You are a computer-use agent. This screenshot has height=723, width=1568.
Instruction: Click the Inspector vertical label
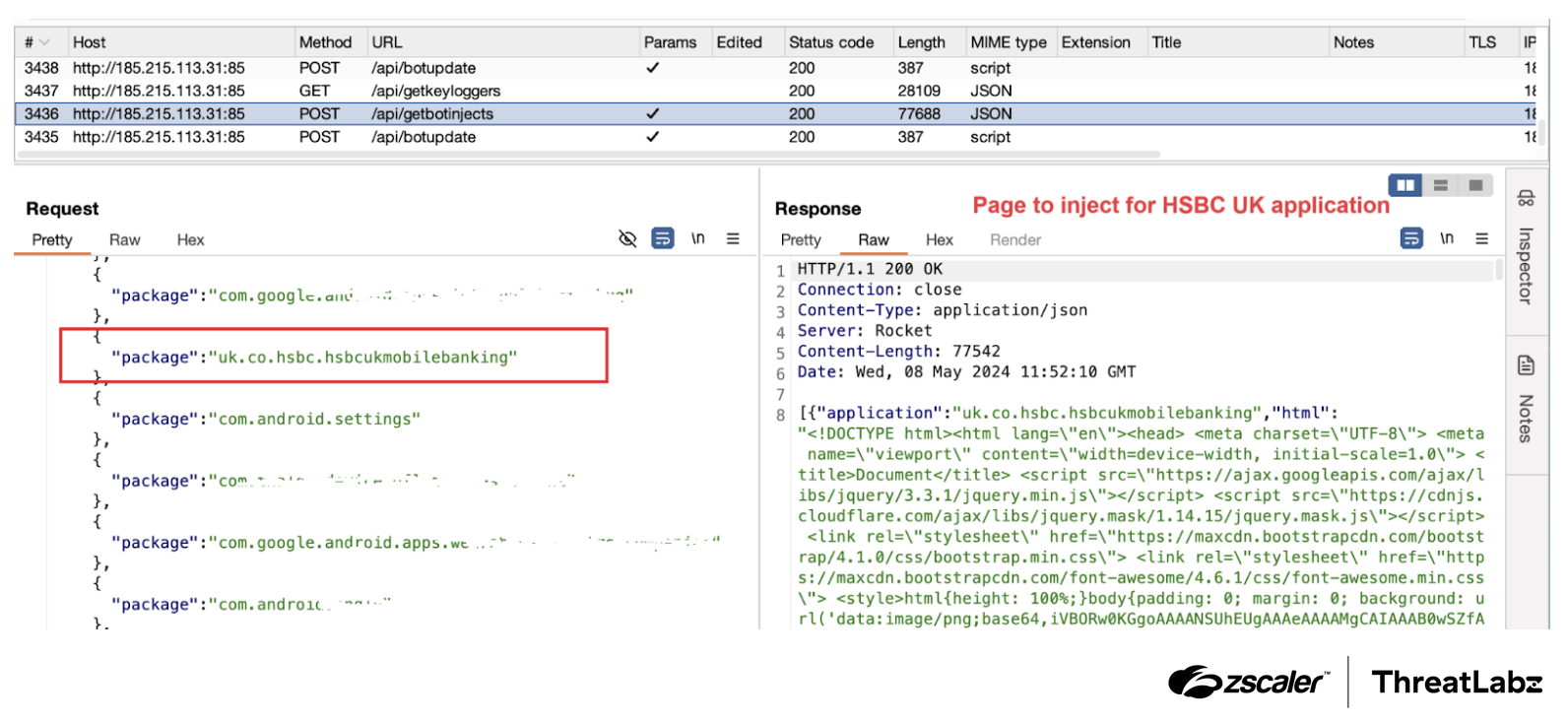pyautogui.click(x=1526, y=265)
